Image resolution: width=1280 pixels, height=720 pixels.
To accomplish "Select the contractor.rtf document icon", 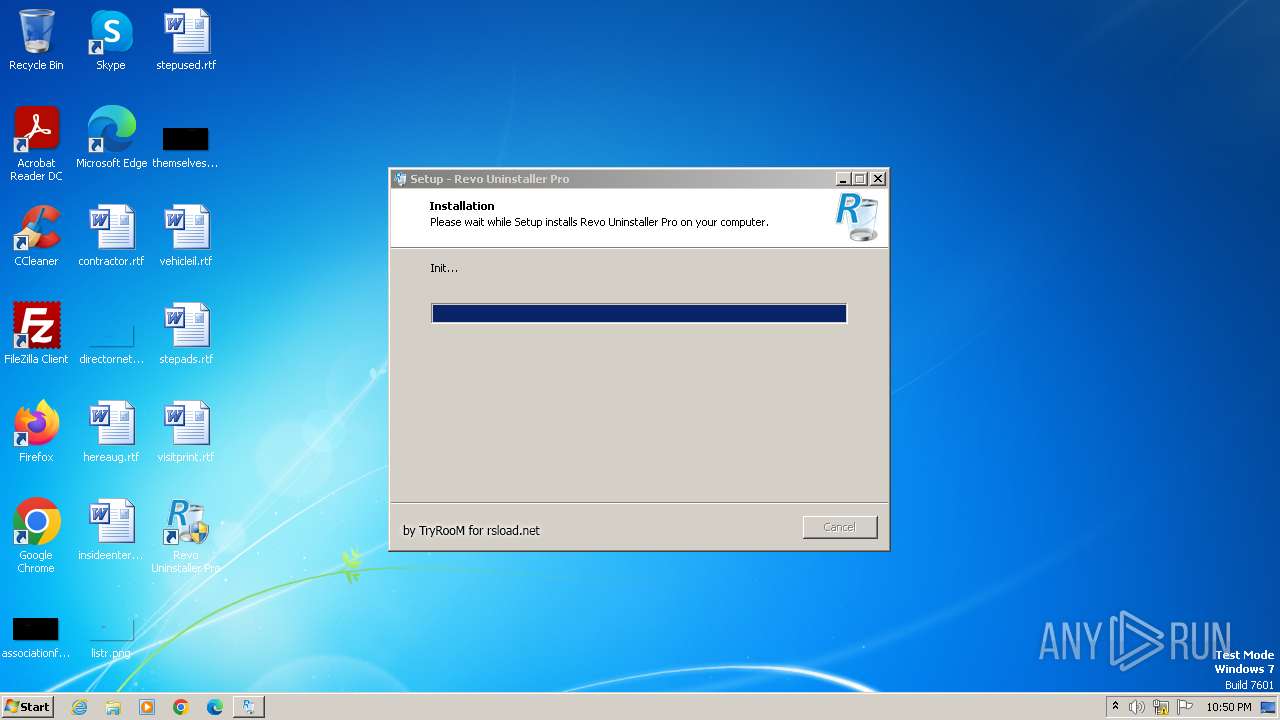I will pos(111,236).
